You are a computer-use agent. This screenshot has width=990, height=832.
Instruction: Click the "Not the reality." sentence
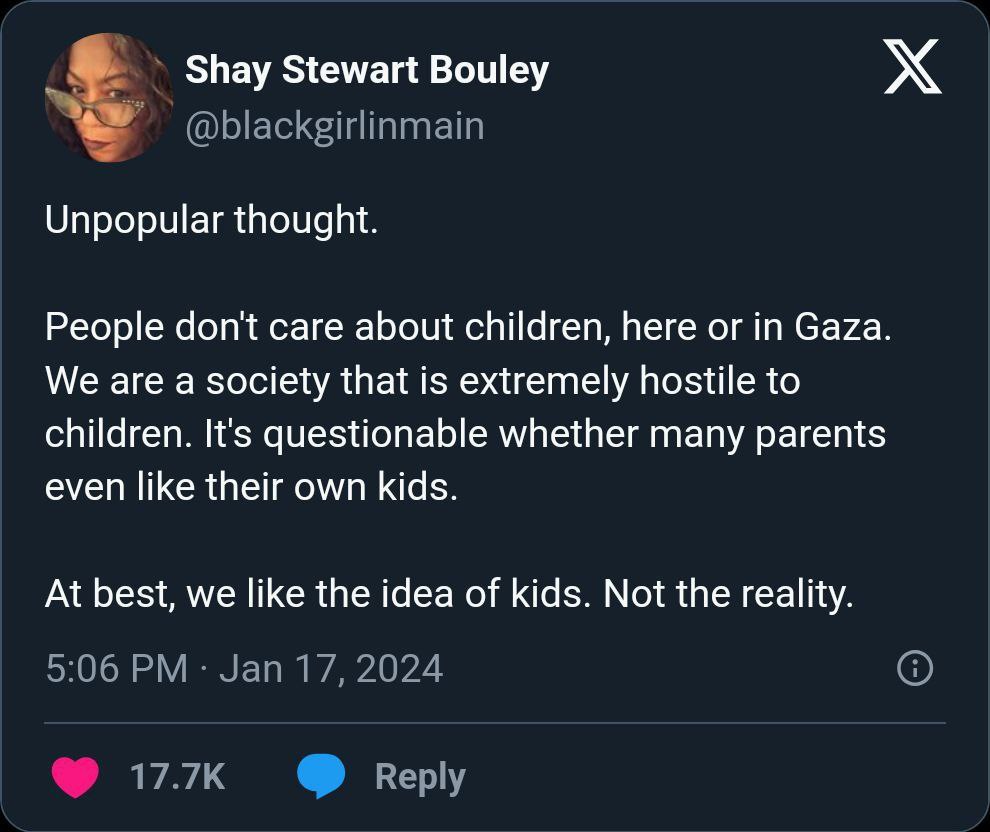pyautogui.click(x=729, y=595)
